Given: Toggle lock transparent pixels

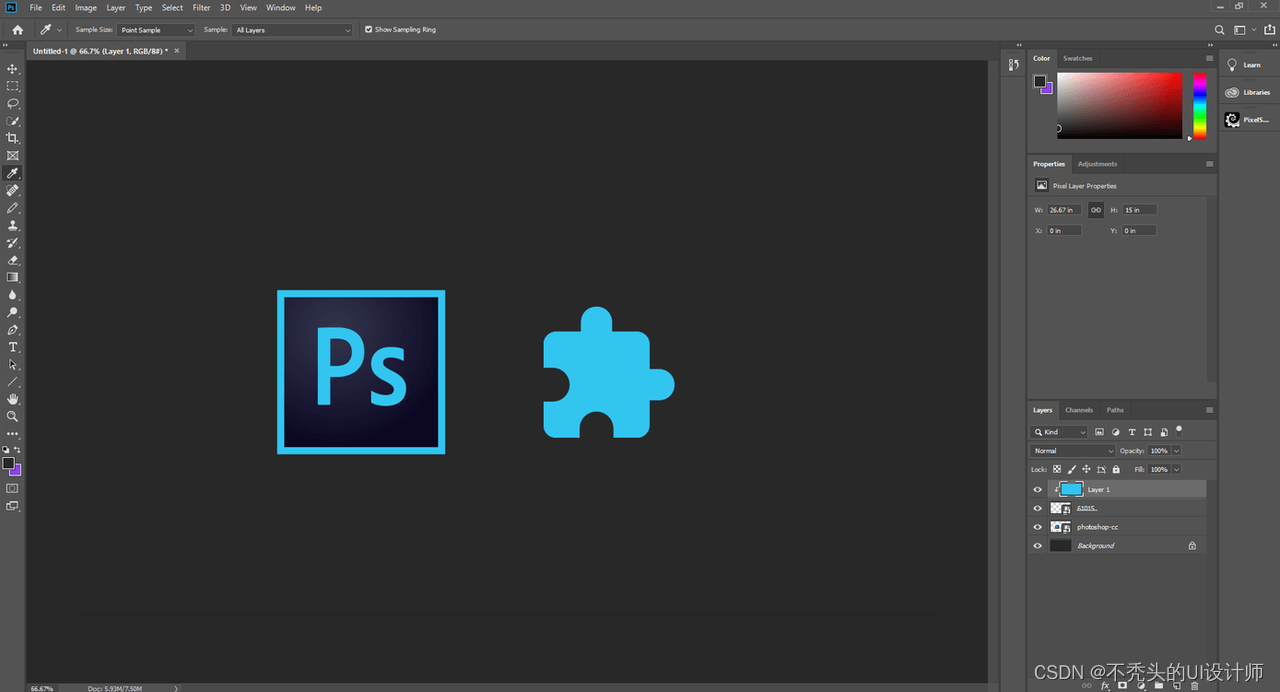Looking at the screenshot, I should 1057,469.
